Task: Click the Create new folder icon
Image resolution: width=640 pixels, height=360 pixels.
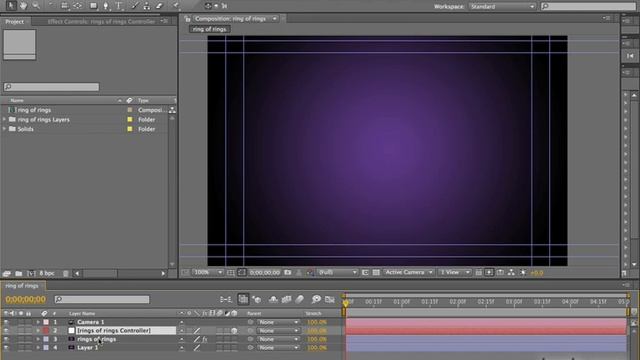Action: [x=19, y=273]
